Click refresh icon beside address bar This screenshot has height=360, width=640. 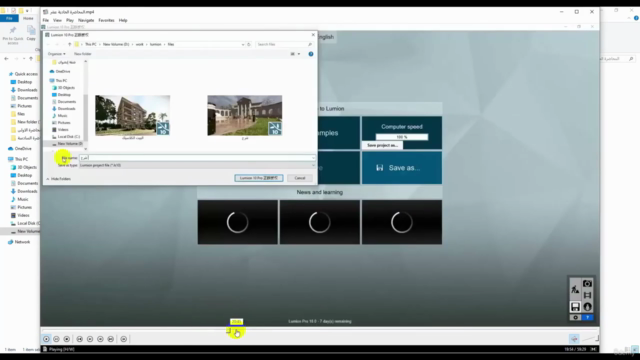click(249, 44)
